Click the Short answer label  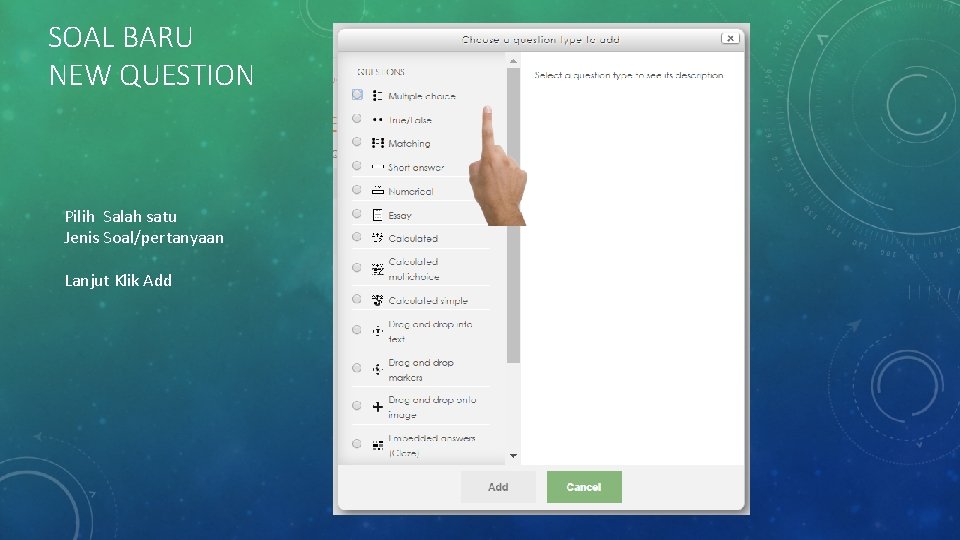point(416,167)
